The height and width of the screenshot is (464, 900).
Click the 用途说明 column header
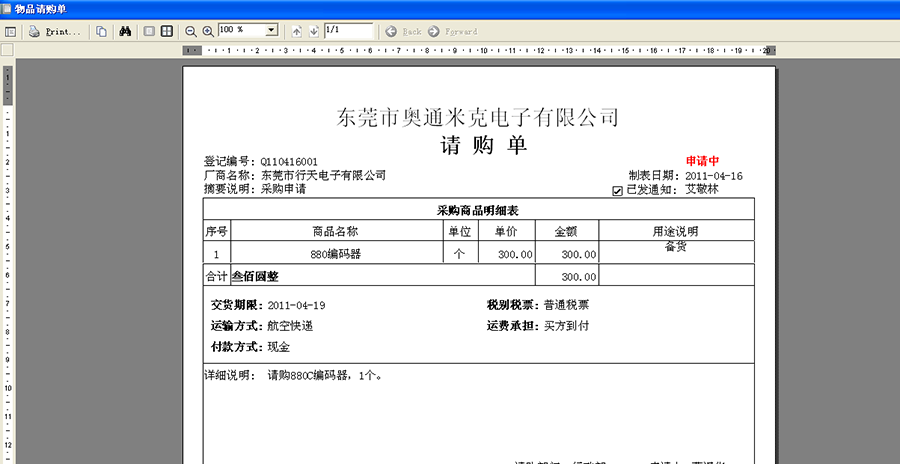pyautogui.click(x=676, y=232)
